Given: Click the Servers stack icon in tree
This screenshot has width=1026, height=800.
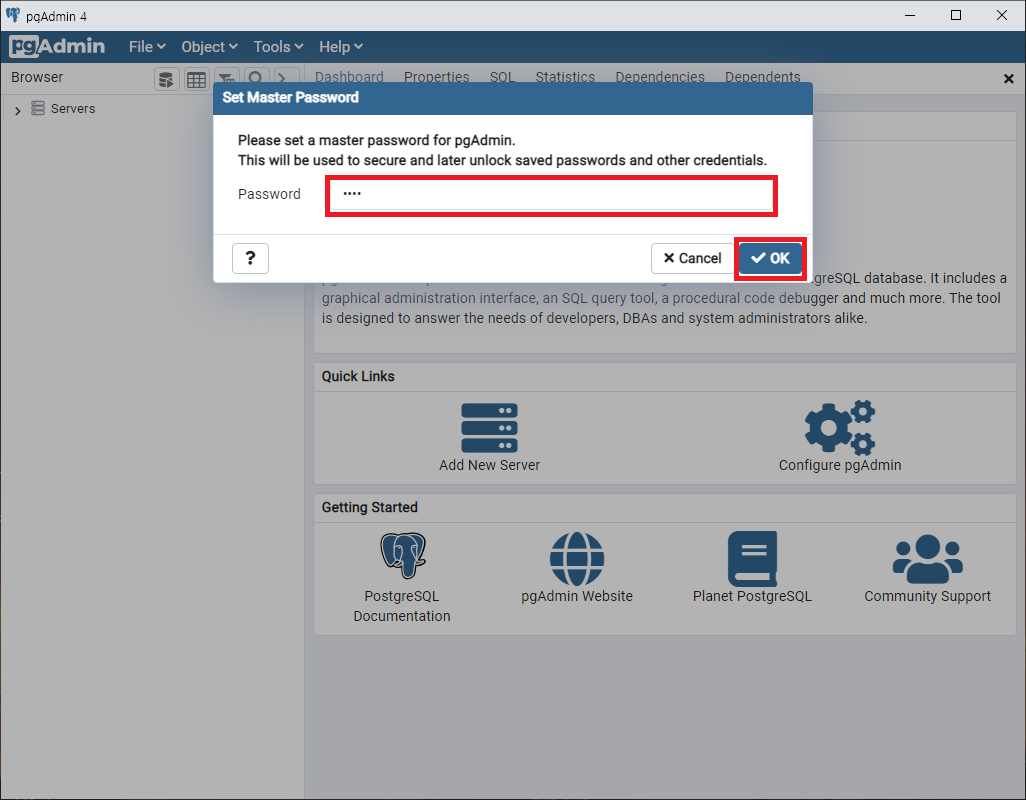Looking at the screenshot, I should [39, 109].
